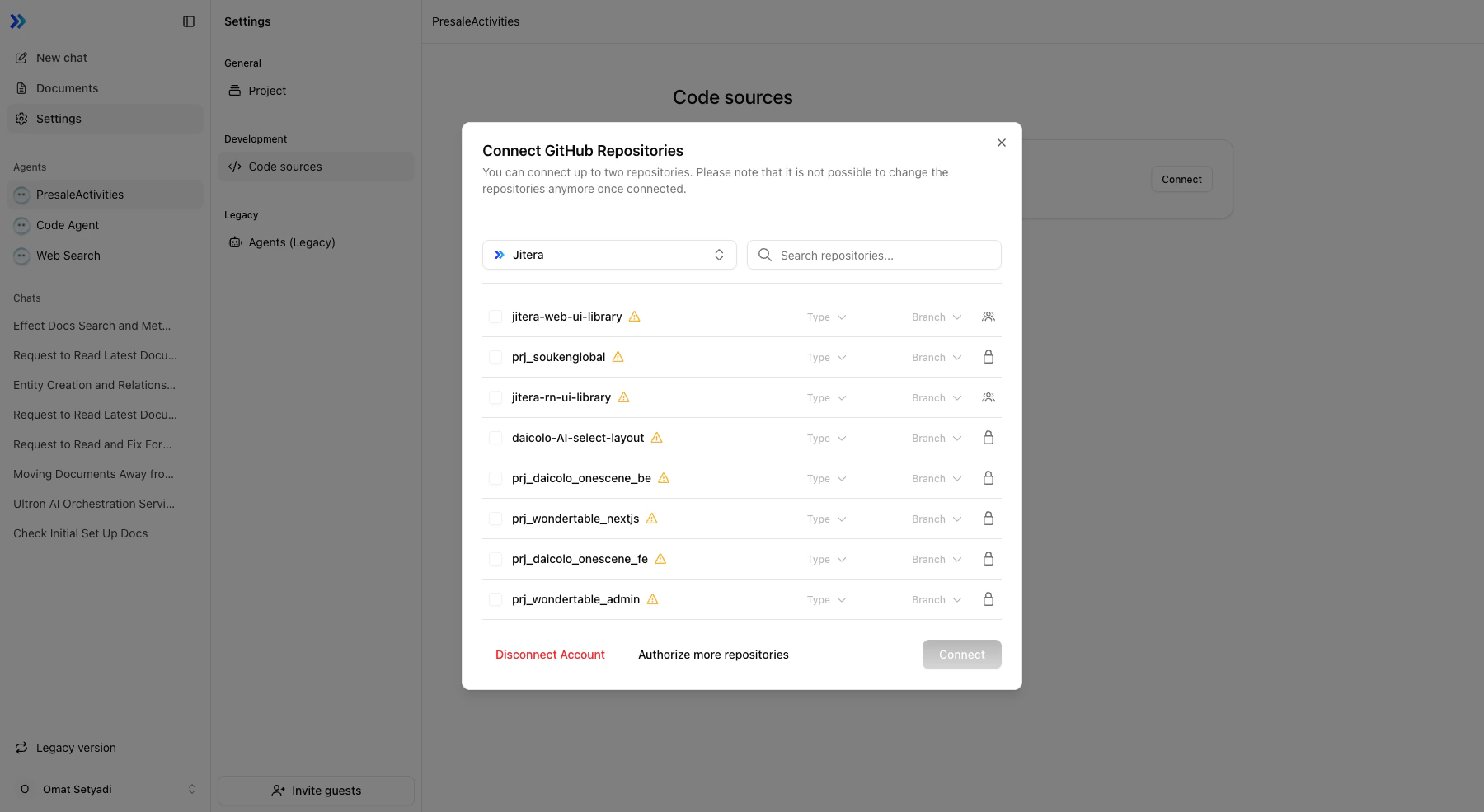Select Settings in the sidebar
Screen dimensions: 1484x812
(105, 119)
